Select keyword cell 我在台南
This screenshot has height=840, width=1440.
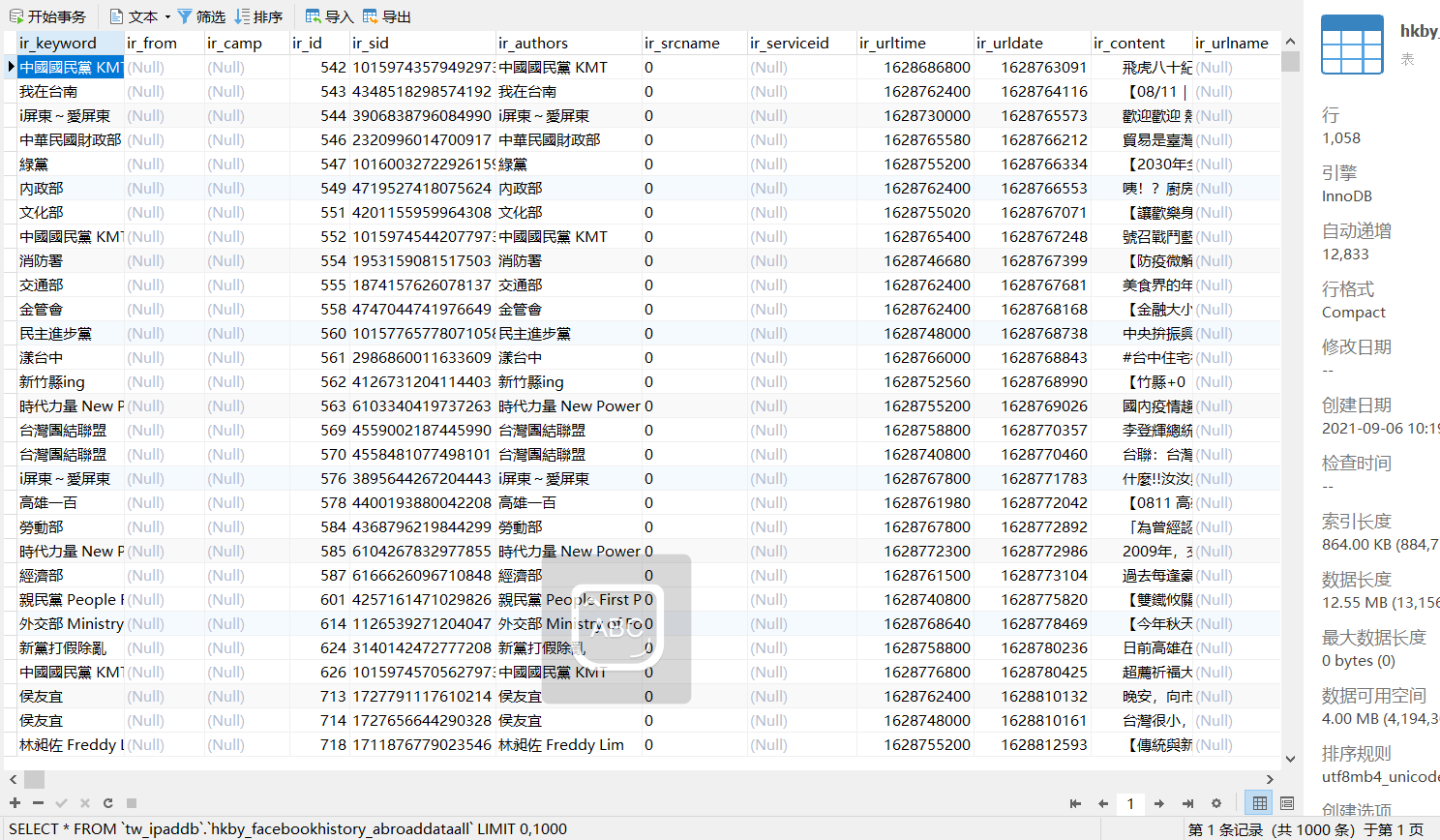pos(70,91)
